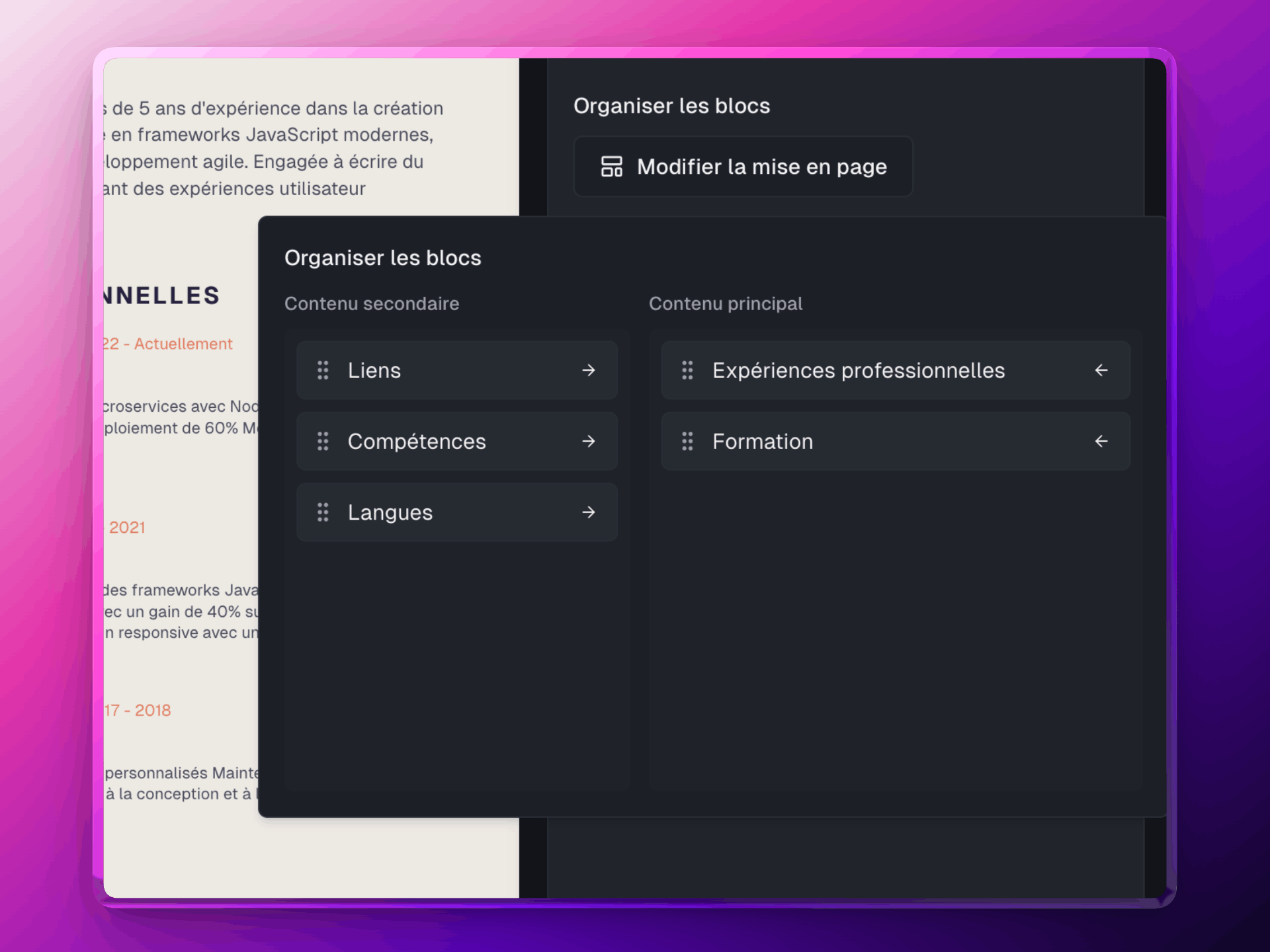The image size is (1270, 952).
Task: Select the Formation block label
Action: (x=762, y=441)
